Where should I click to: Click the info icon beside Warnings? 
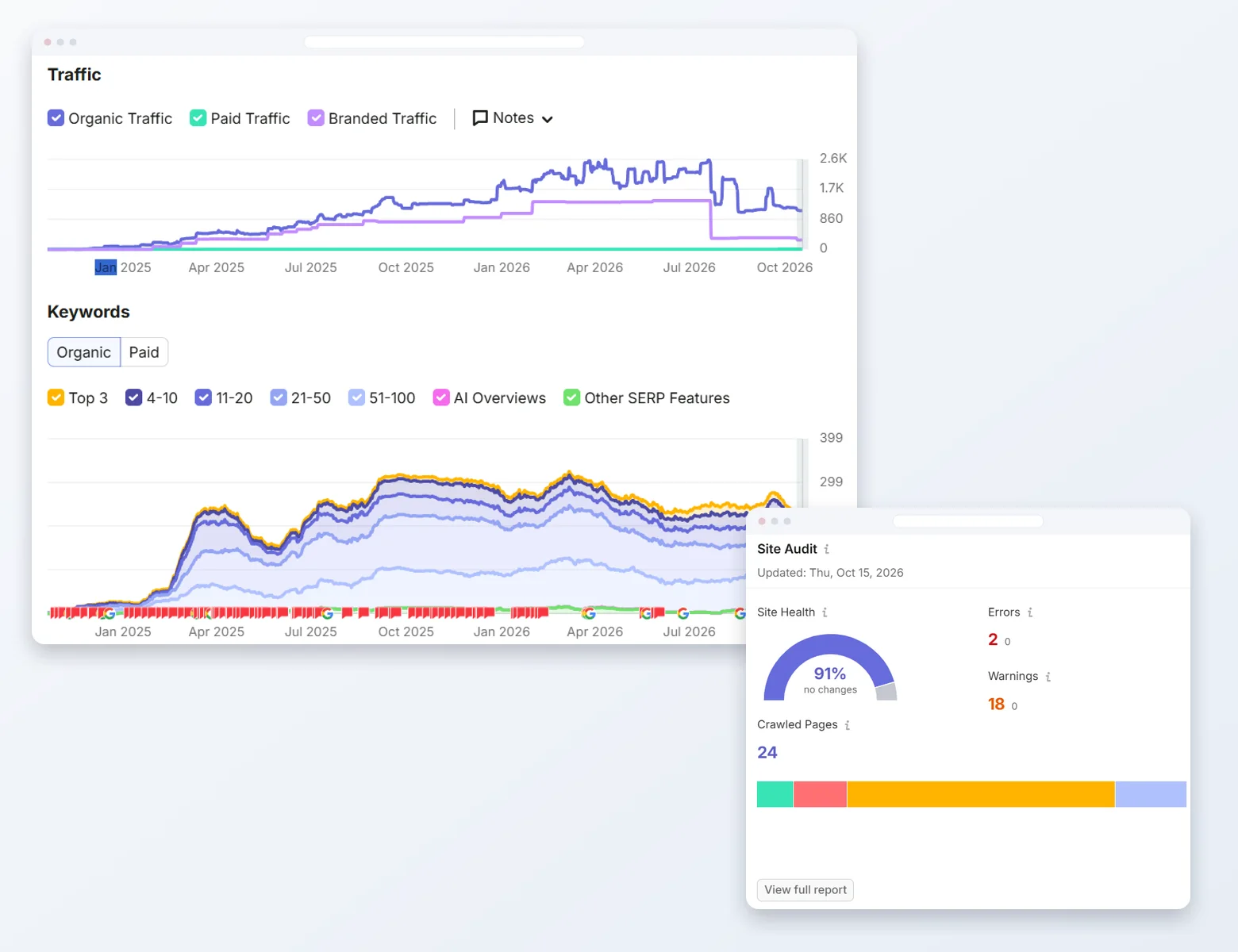click(1048, 677)
